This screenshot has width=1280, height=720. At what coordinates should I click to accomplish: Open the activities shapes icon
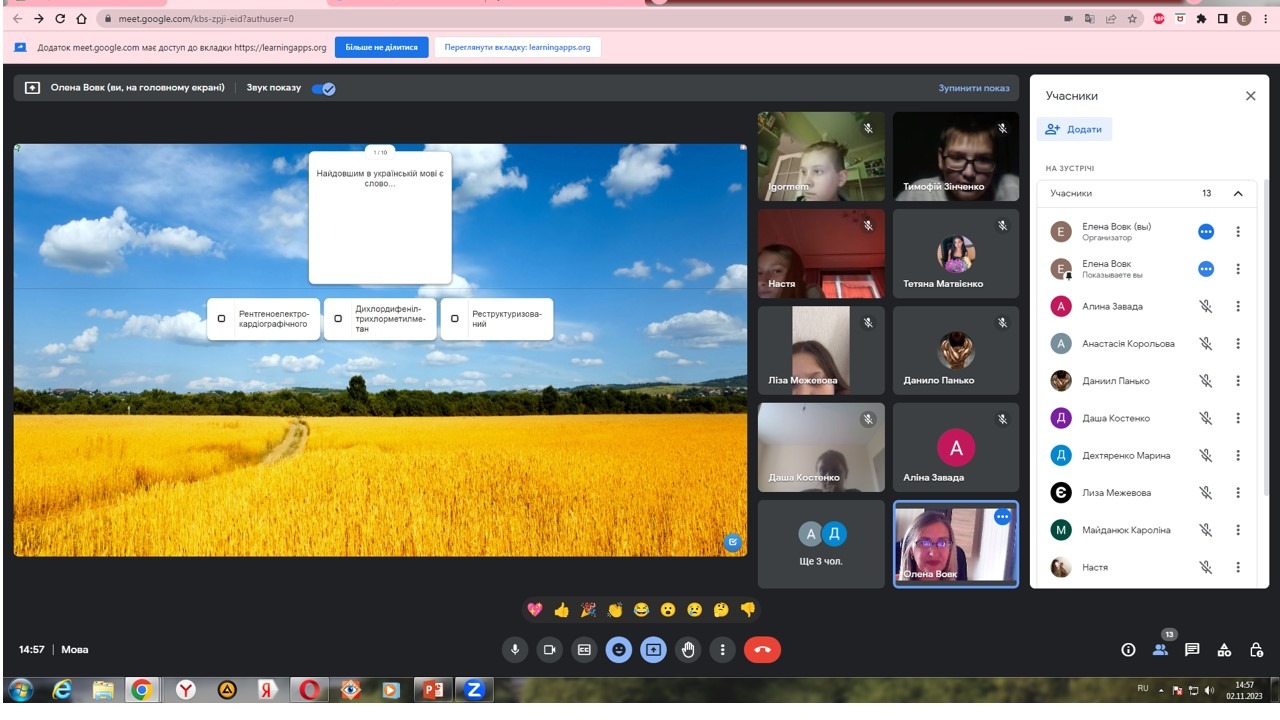1224,650
